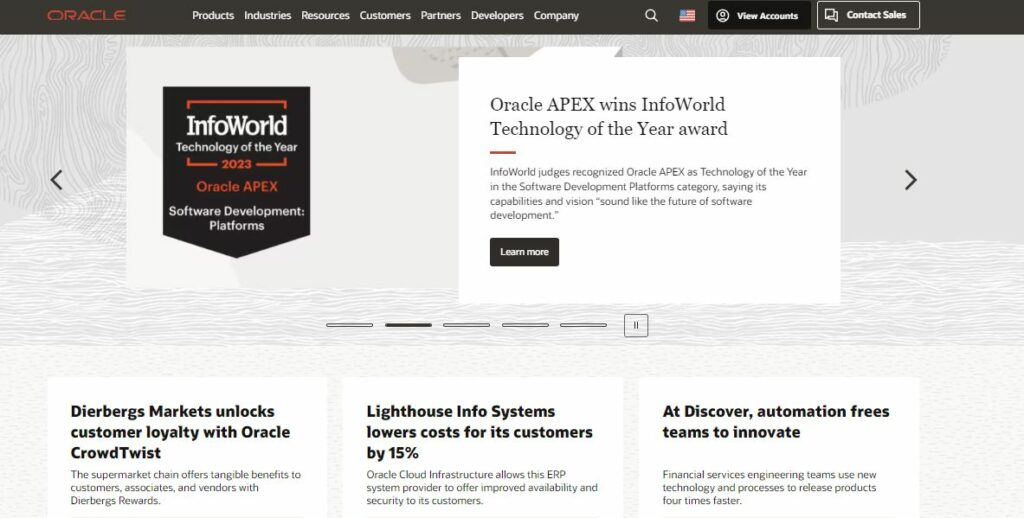The height and width of the screenshot is (518, 1024).
Task: Jump to fifth carousel slide indicator
Action: 583,325
